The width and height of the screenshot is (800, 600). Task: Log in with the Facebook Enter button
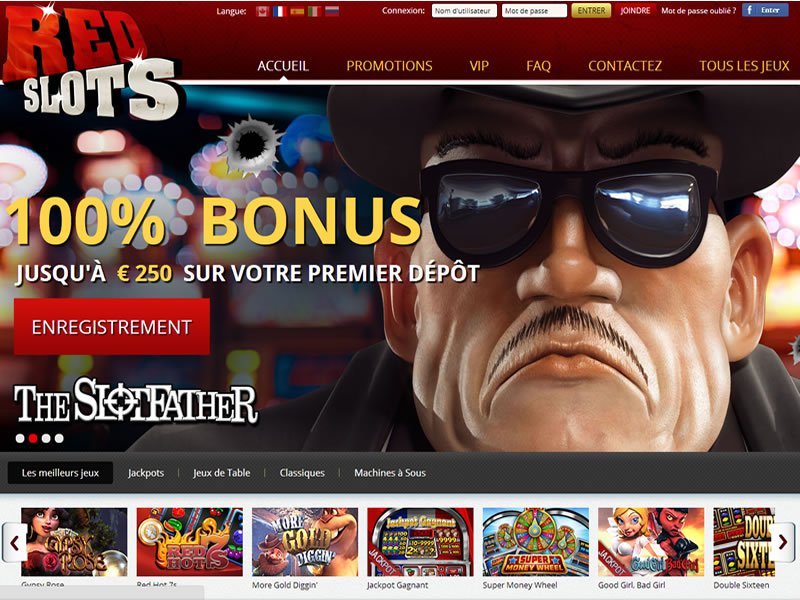click(x=765, y=10)
